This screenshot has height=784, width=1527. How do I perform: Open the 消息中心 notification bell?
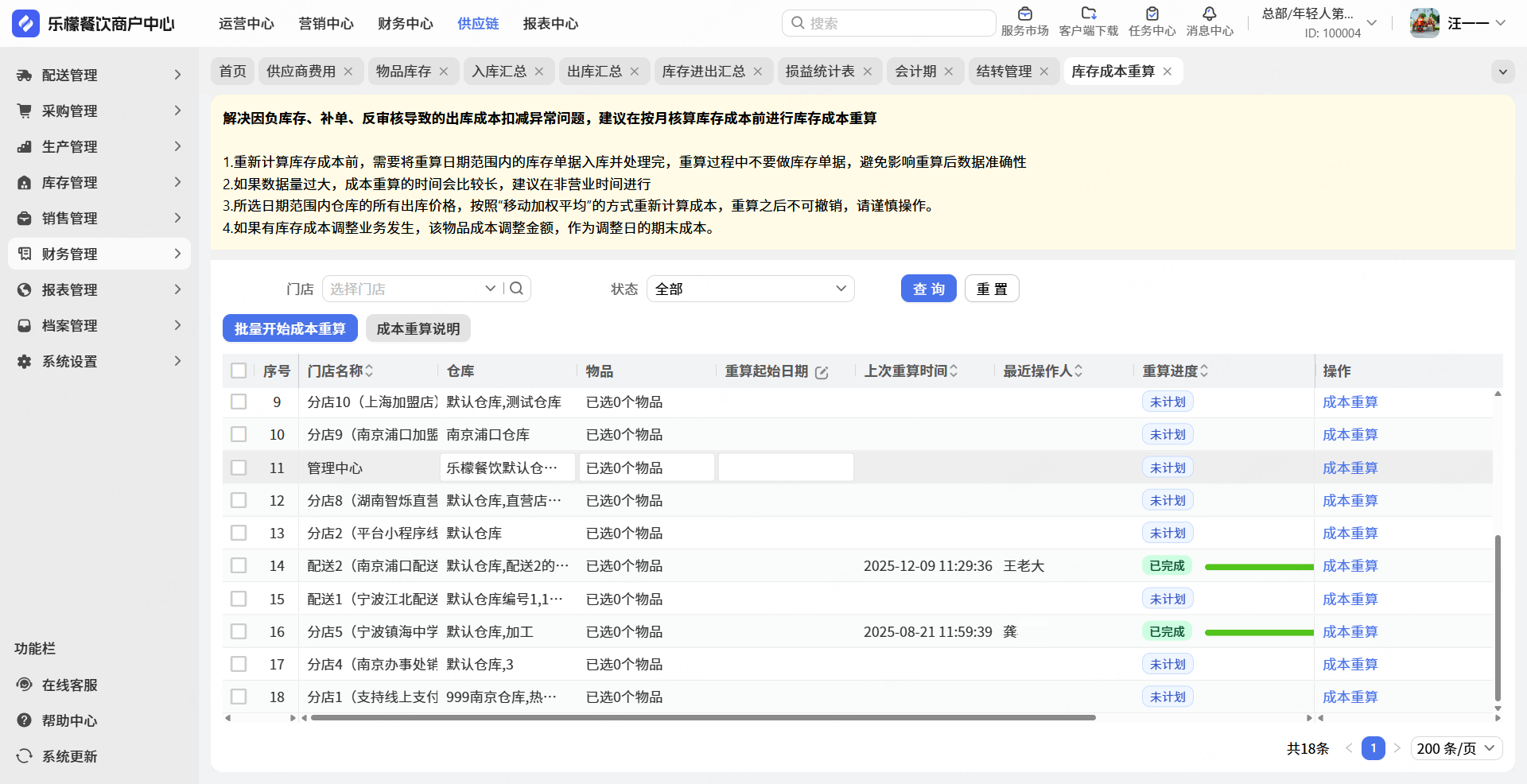point(1210,14)
